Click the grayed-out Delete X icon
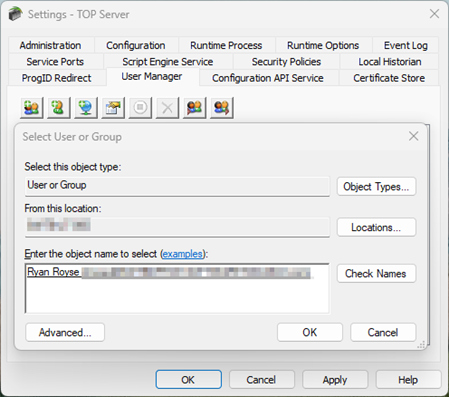The image size is (449, 397). [x=167, y=108]
